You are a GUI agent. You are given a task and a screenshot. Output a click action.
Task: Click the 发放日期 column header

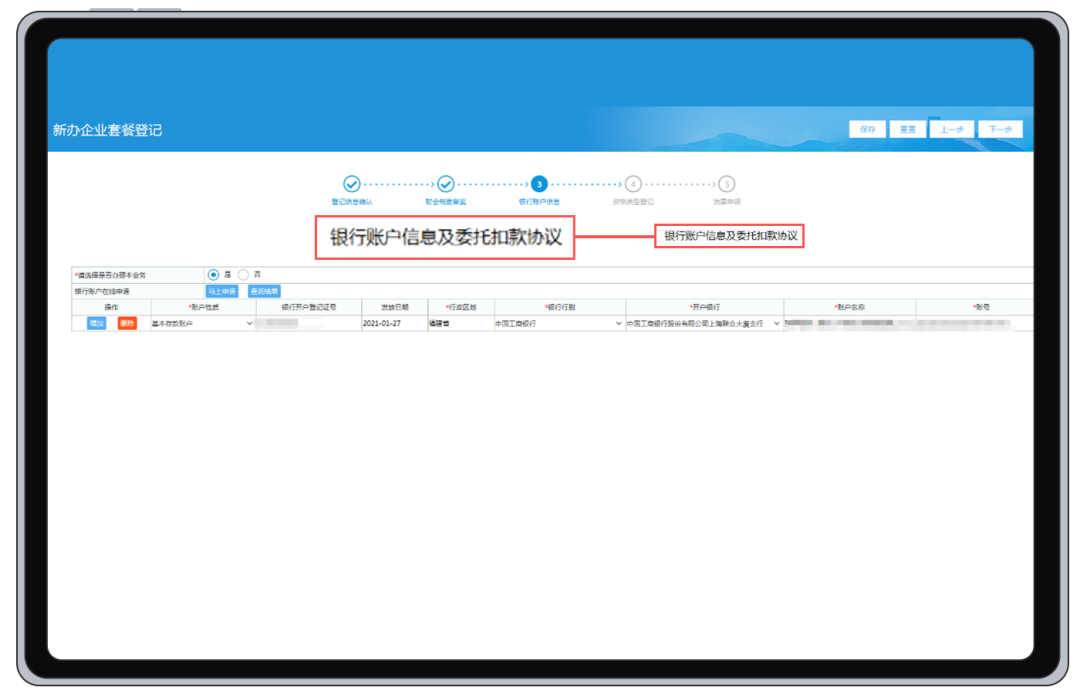[395, 307]
